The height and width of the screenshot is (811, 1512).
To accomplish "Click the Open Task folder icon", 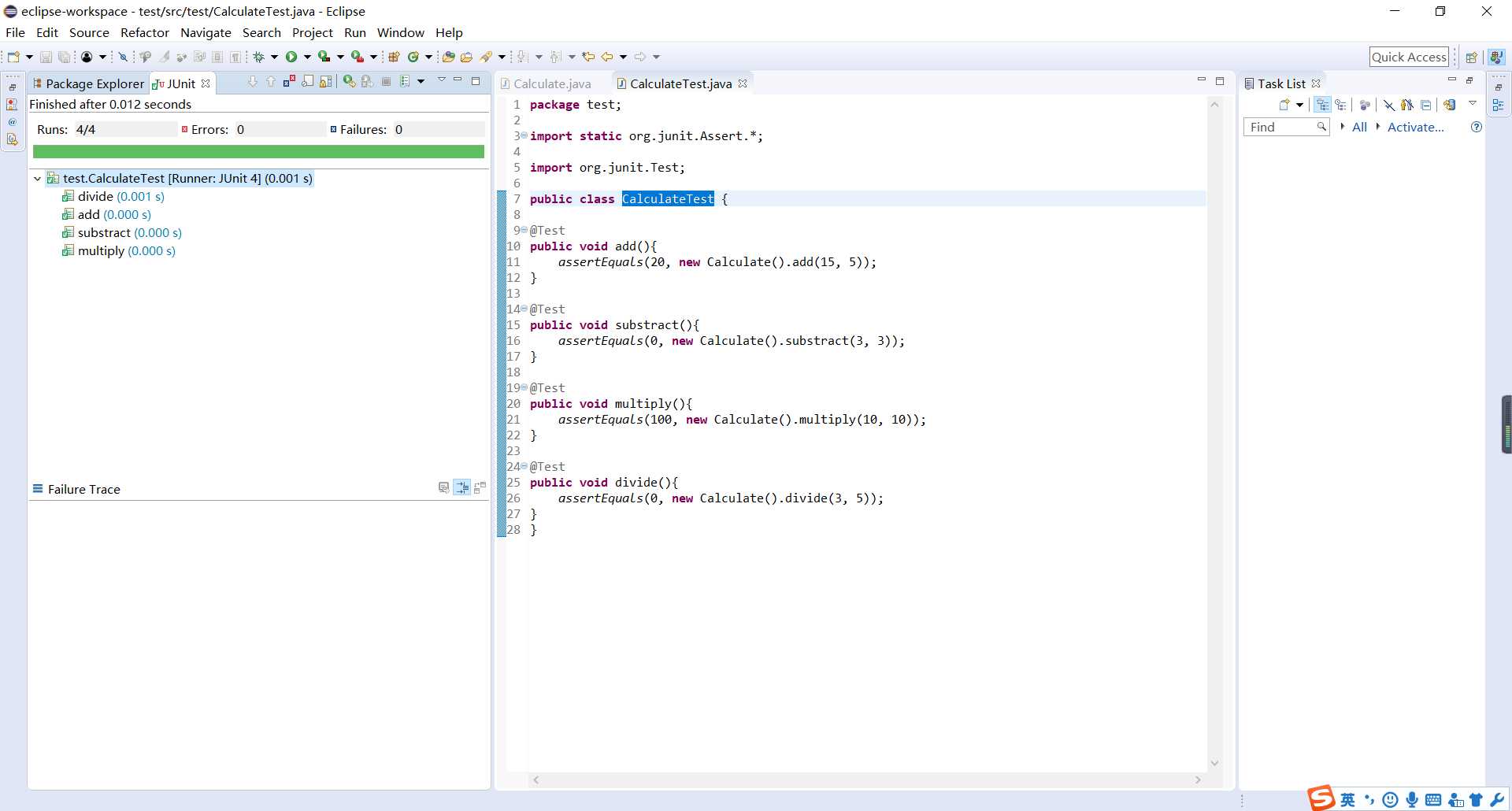I will click(x=466, y=57).
